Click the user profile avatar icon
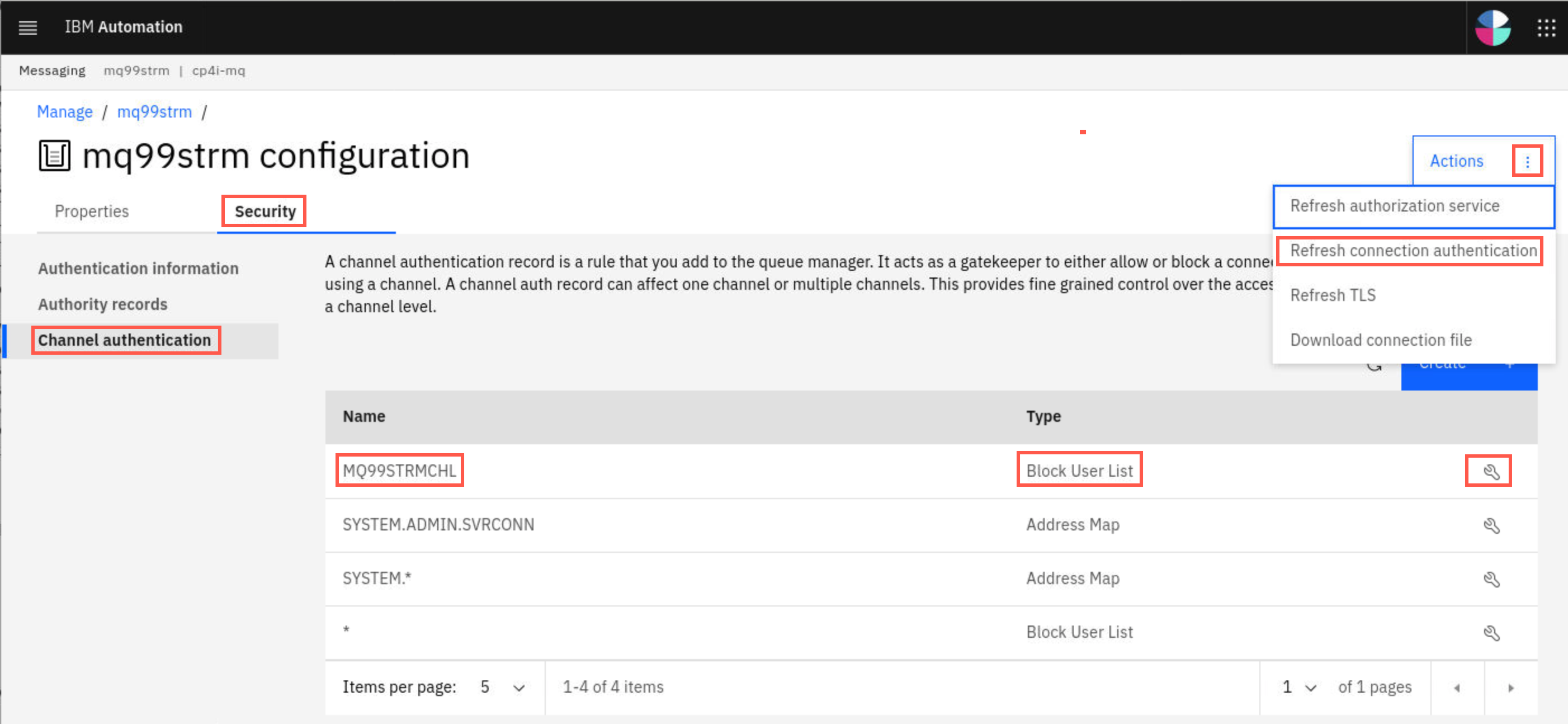 click(1492, 27)
